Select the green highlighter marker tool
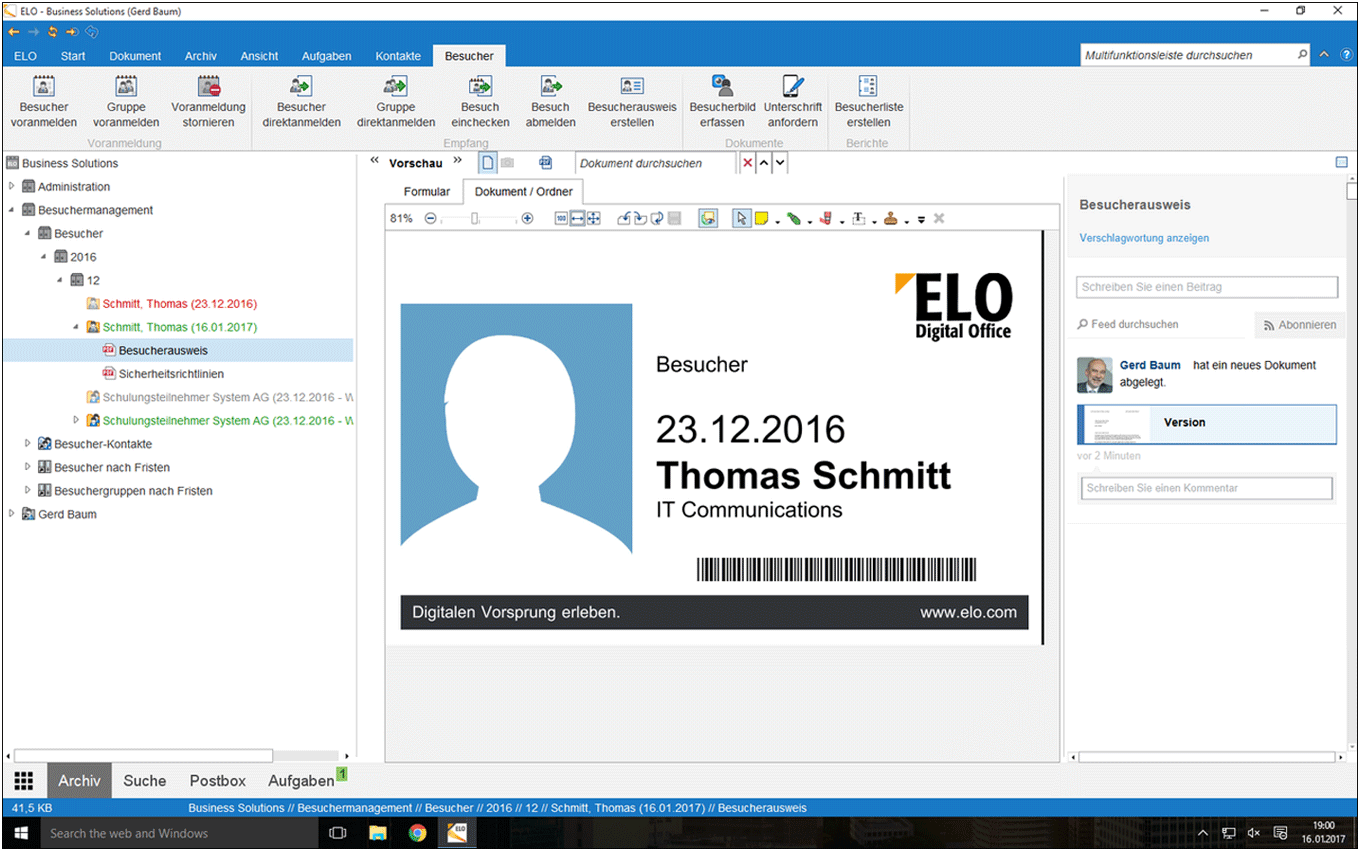The image size is (1365, 850). [793, 218]
